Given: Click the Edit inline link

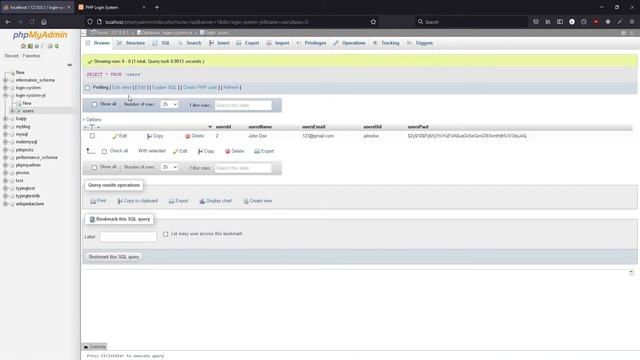Looking at the screenshot, I should tap(122, 87).
